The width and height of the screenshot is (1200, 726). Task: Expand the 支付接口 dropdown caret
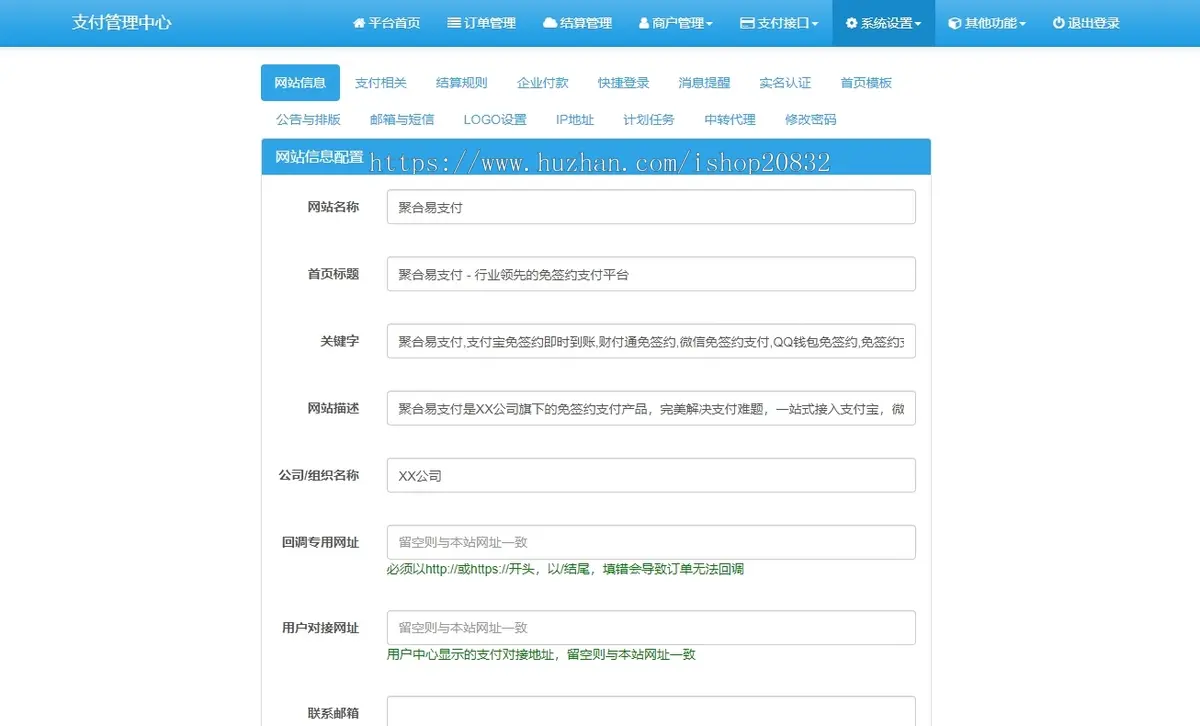coord(815,24)
